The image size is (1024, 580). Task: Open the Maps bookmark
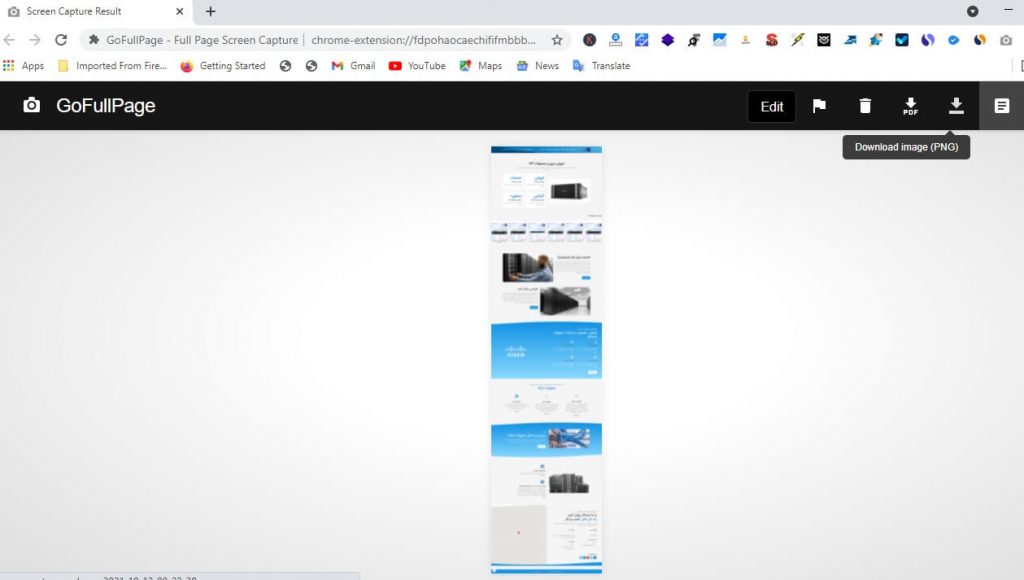(x=481, y=65)
